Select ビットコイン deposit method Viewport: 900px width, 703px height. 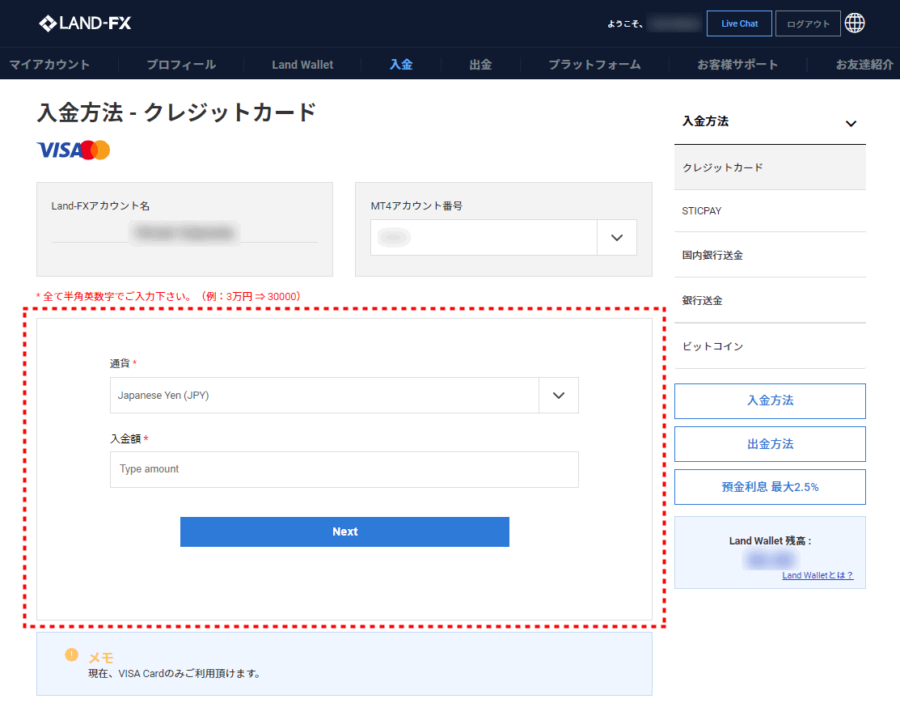pos(770,346)
